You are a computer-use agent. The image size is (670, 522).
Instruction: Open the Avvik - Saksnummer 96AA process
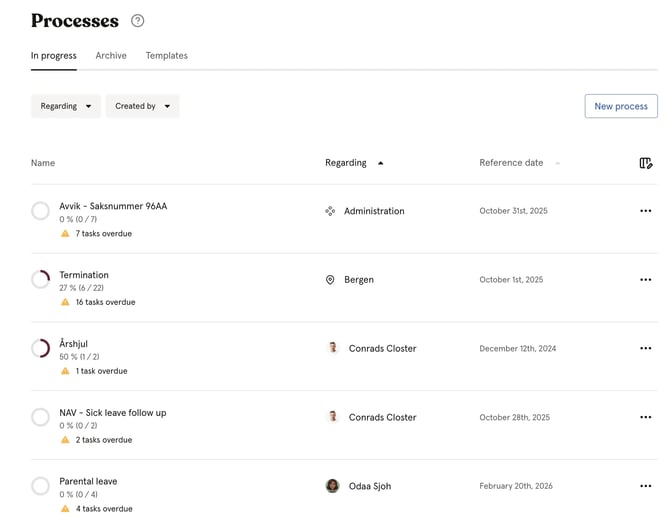113,206
